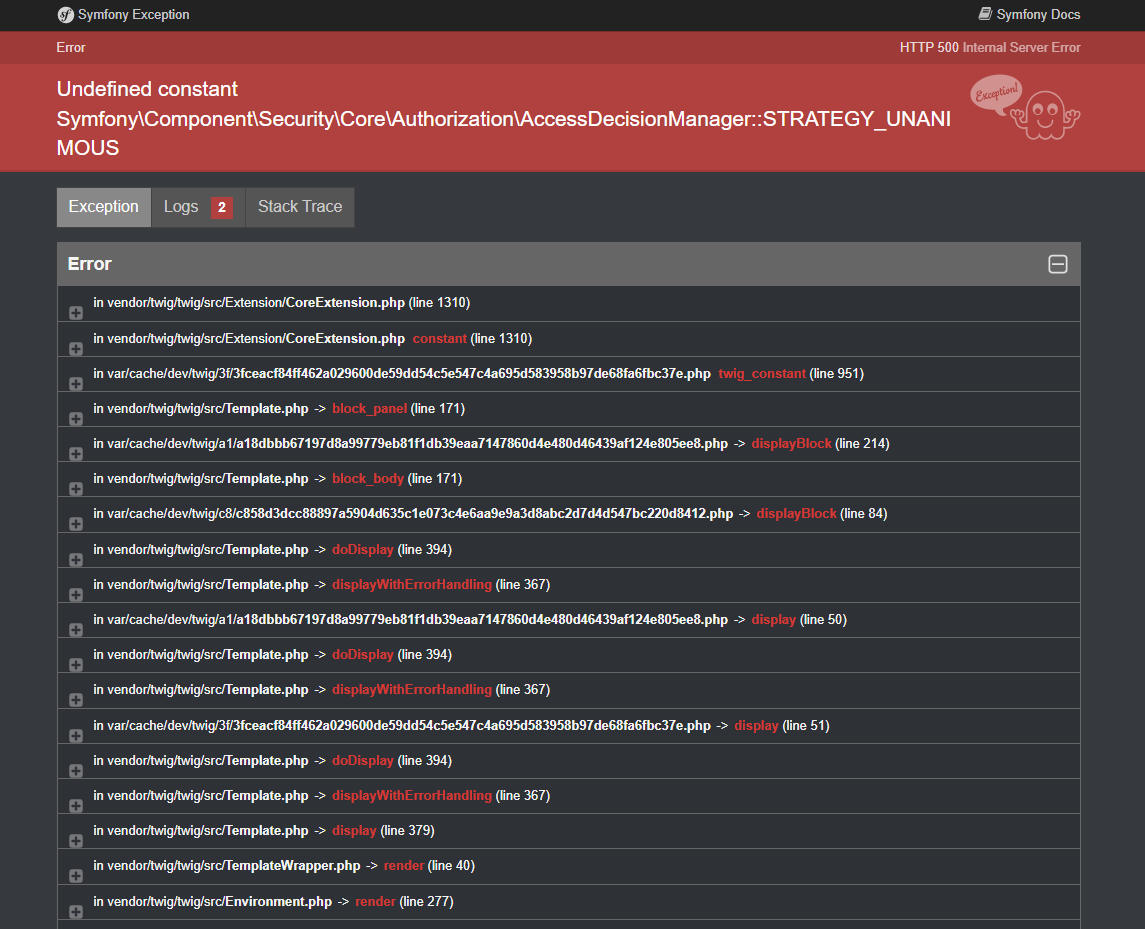The height and width of the screenshot is (929, 1145).
Task: Click the Symfony Docs book icon
Action: click(985, 14)
